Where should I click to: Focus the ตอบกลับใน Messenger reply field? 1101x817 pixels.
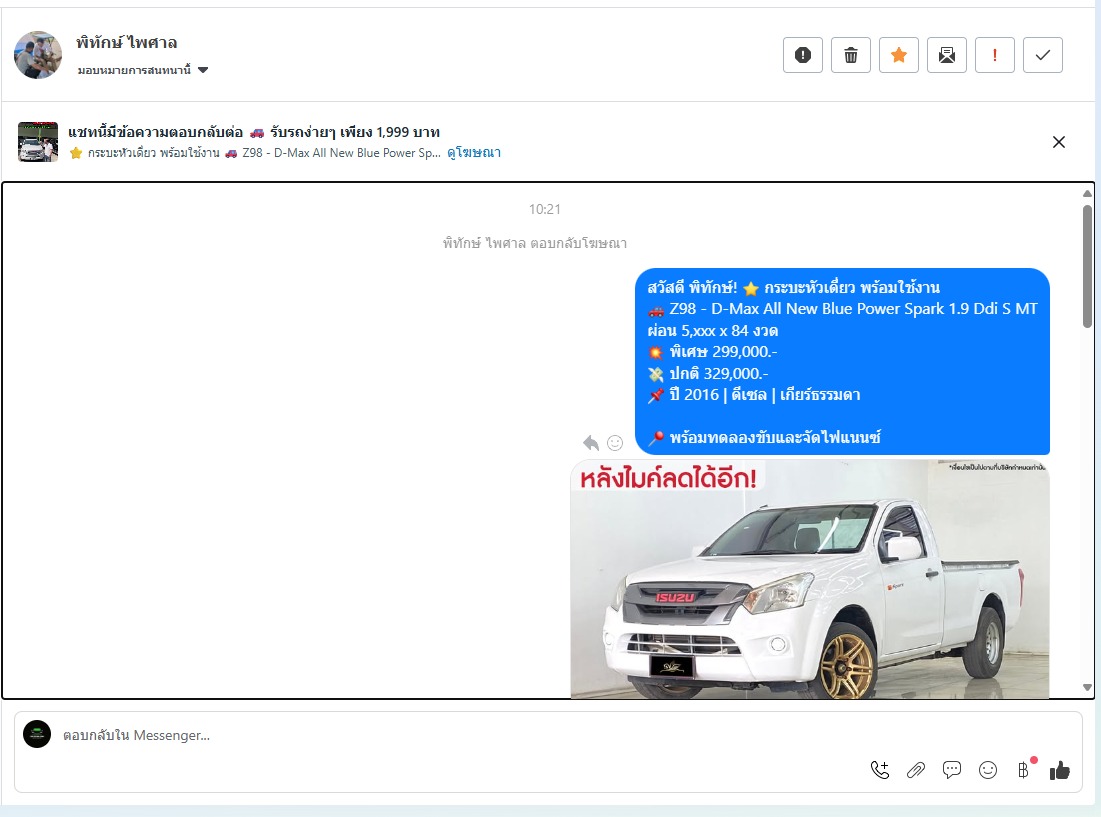coord(449,735)
